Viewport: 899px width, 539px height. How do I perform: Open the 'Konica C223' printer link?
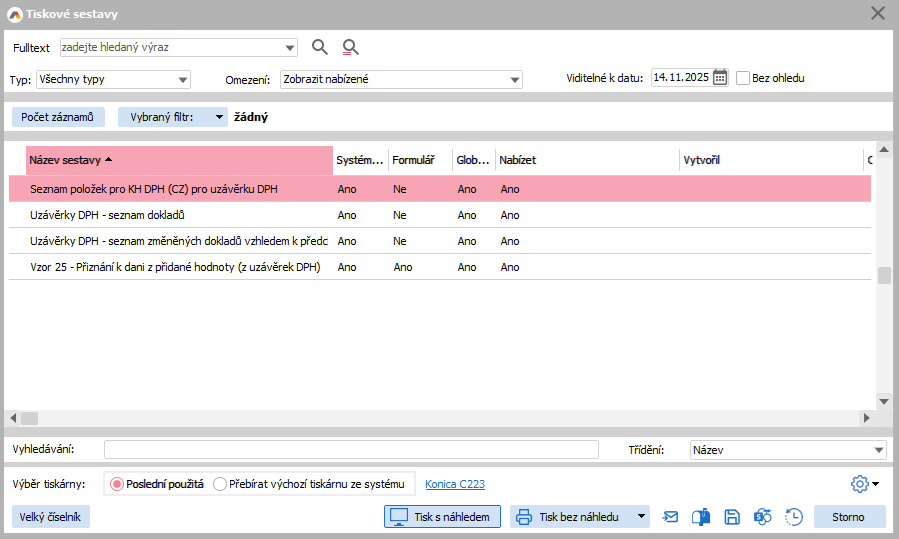pyautogui.click(x=455, y=484)
